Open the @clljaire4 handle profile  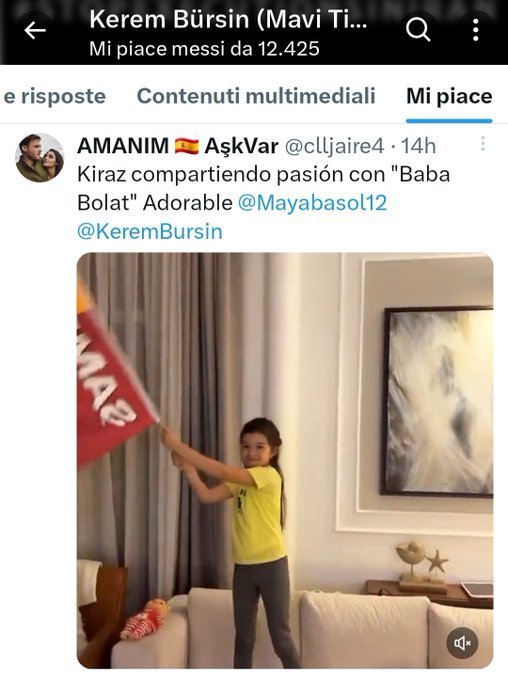click(x=334, y=146)
